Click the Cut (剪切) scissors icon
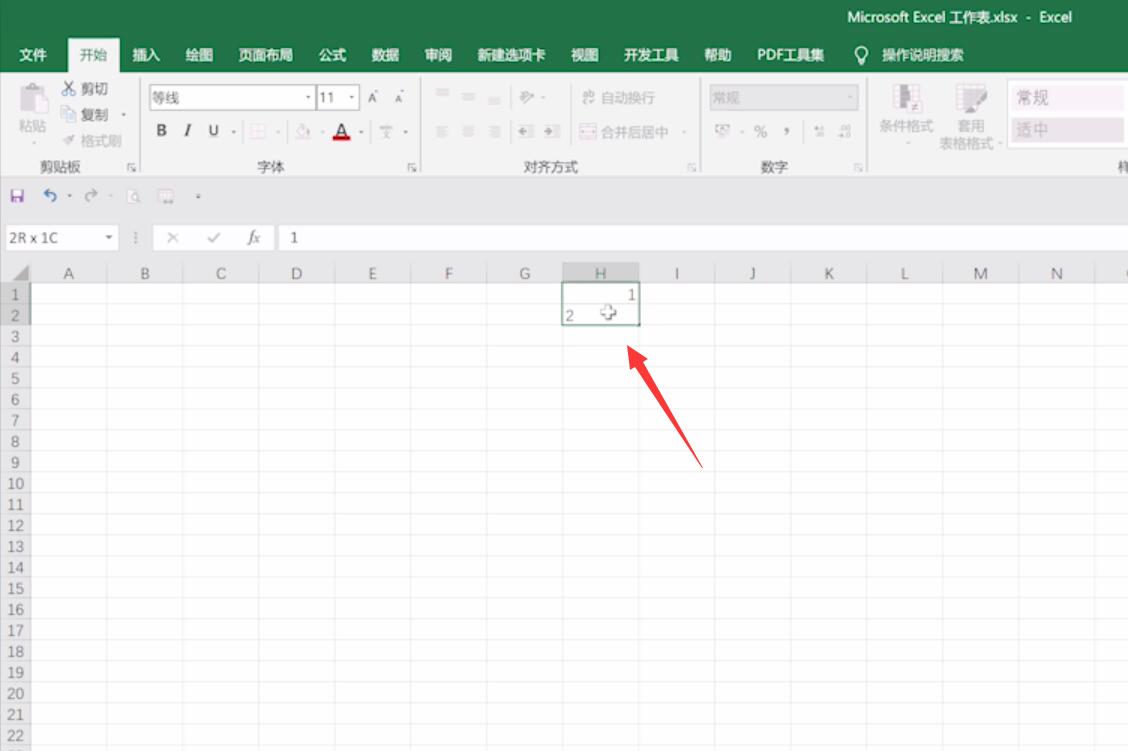1128x751 pixels. (68, 88)
